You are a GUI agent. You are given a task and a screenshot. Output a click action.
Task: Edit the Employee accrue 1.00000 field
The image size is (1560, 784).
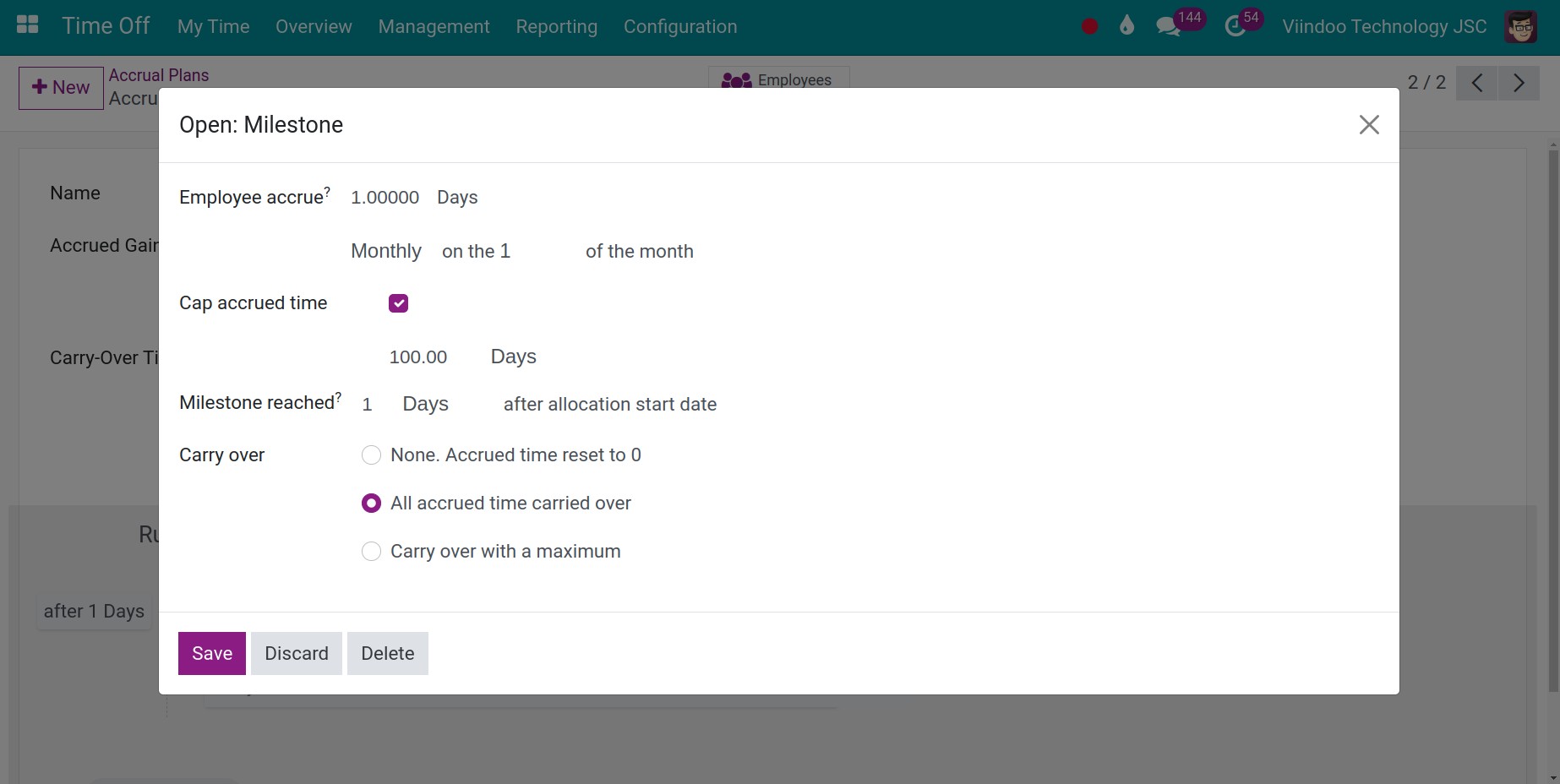(385, 198)
